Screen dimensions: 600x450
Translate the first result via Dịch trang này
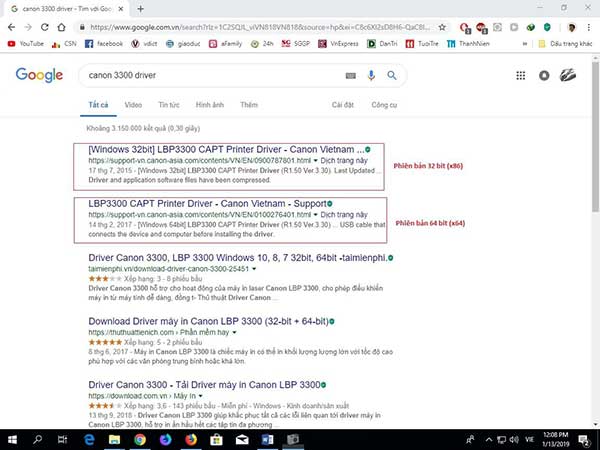click(344, 161)
